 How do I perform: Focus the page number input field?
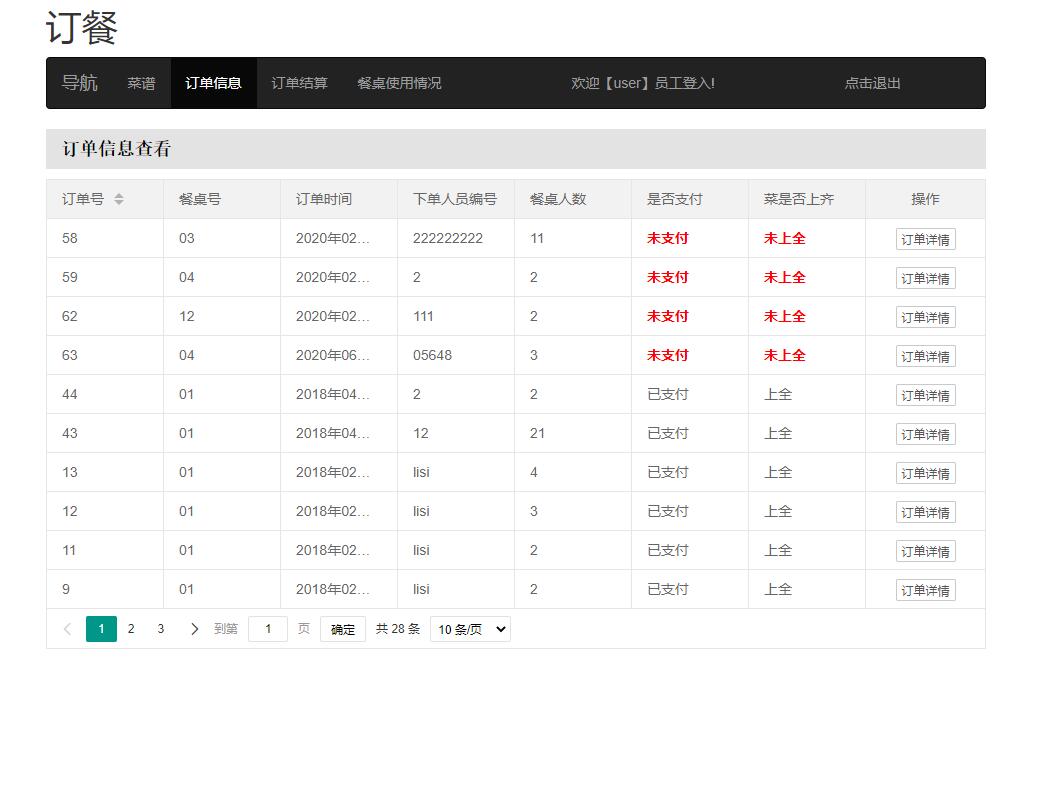pyautogui.click(x=267, y=629)
